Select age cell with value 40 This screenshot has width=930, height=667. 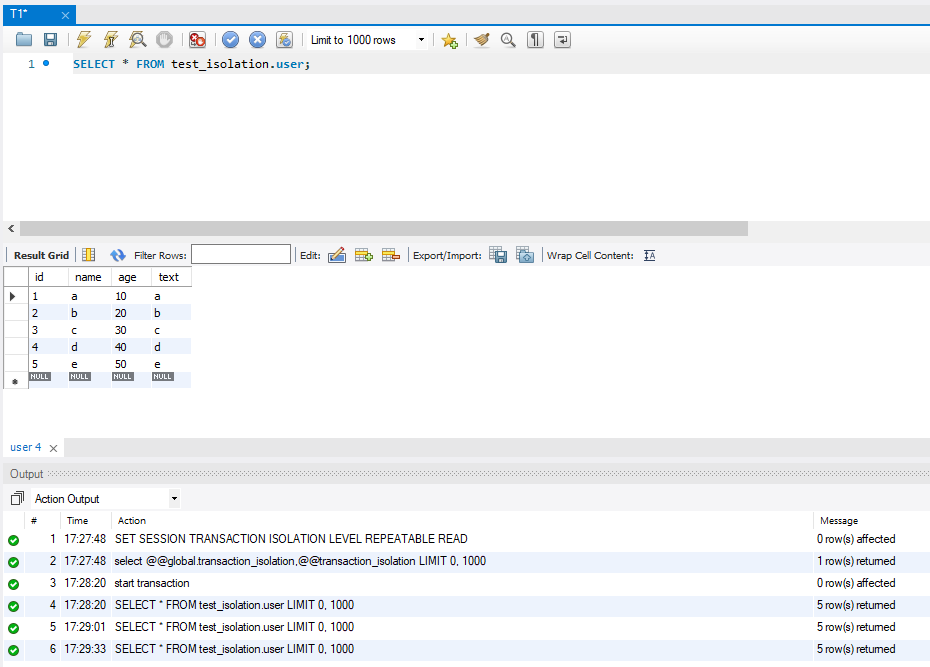pyautogui.click(x=131, y=347)
